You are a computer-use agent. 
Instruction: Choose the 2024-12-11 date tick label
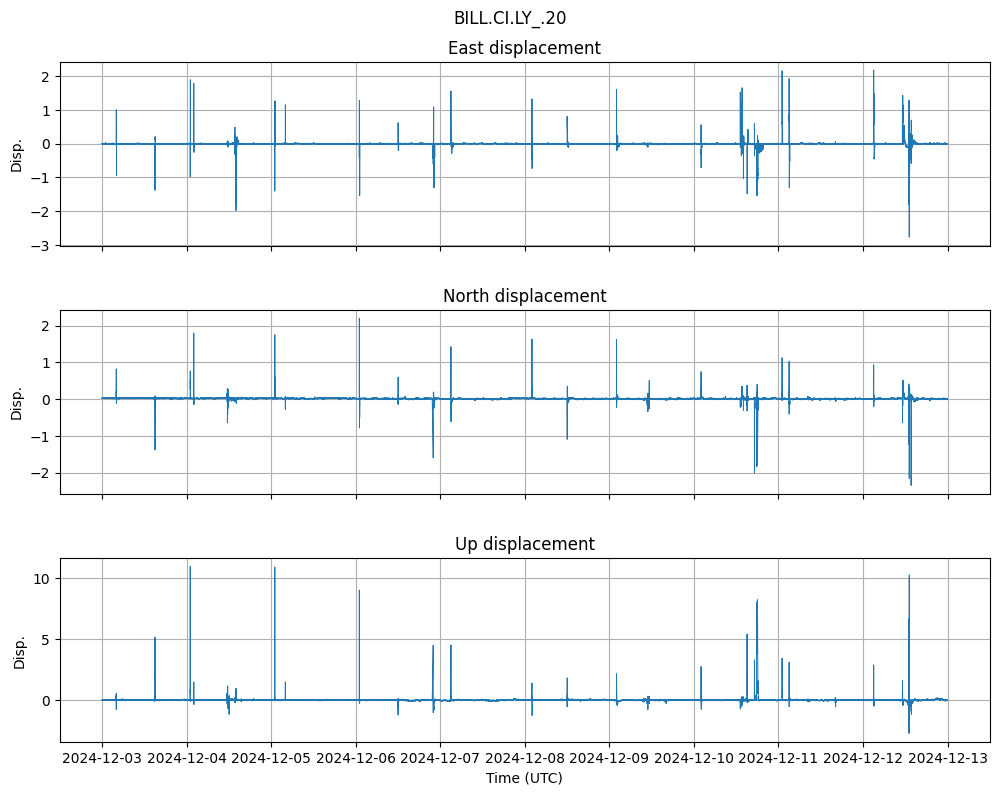click(x=779, y=759)
